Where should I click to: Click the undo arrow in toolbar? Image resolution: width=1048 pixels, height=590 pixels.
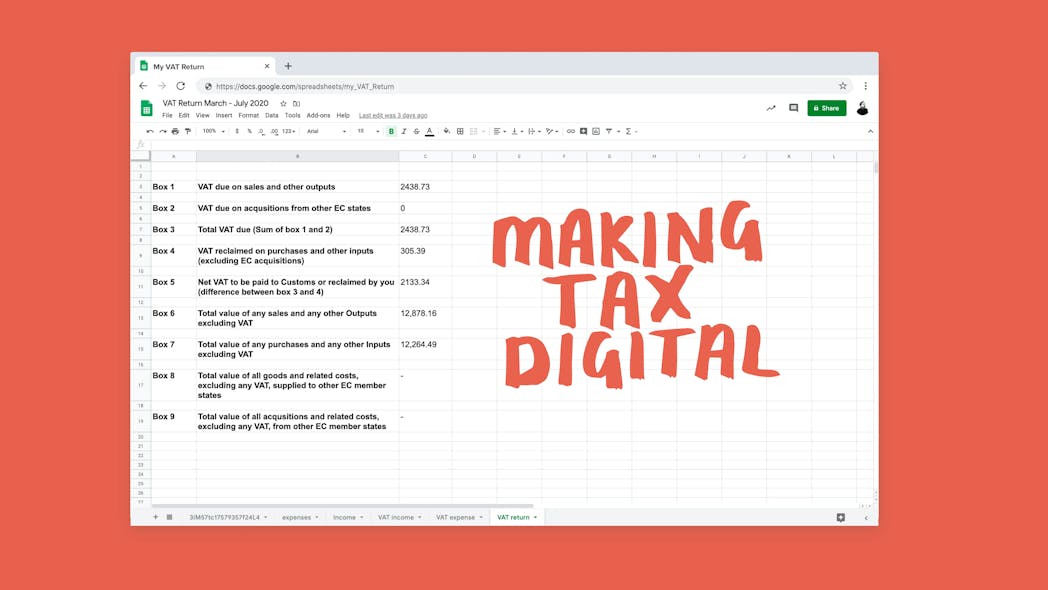[150, 132]
